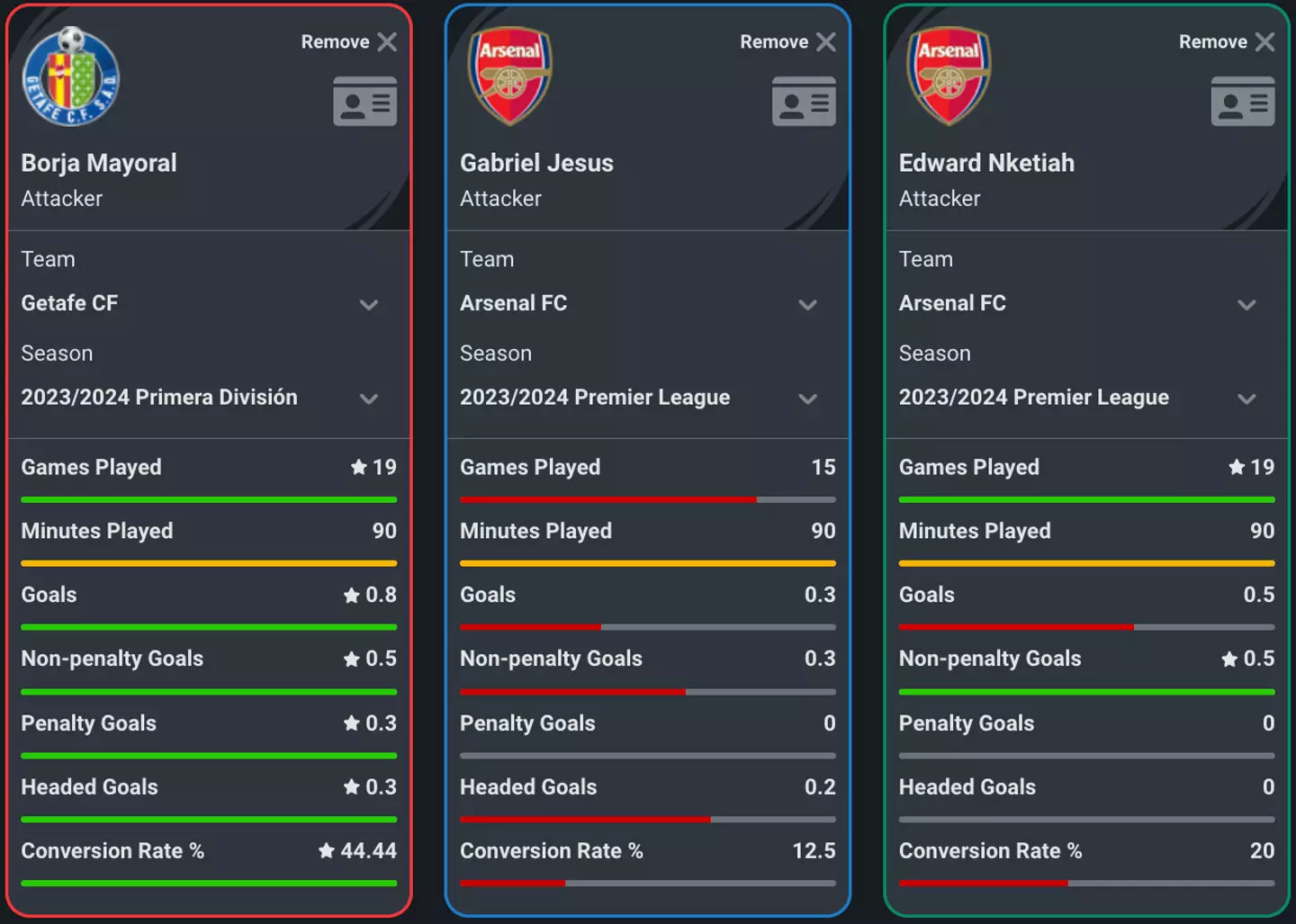
Task: Remove Edward Nketiah from comparison
Action: (1264, 42)
